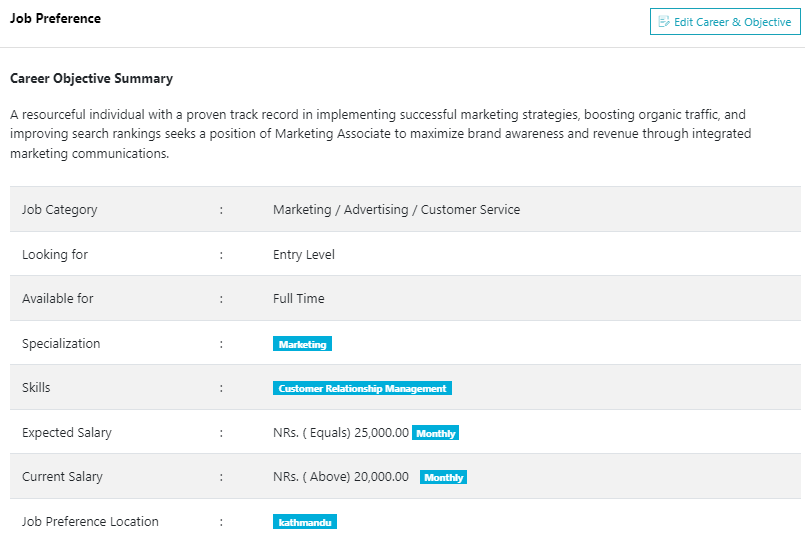Screen dimensions: 805x539
Task: Click the Customer Relationship Management skill tag
Action: tap(362, 388)
